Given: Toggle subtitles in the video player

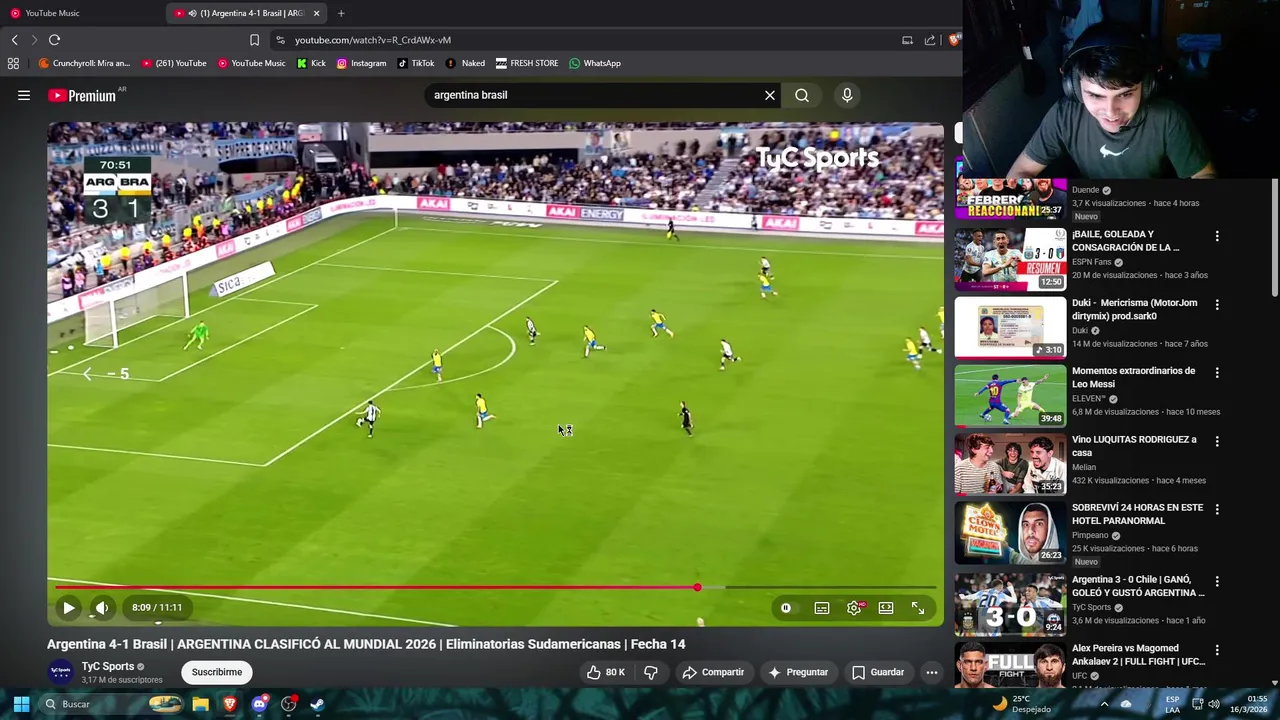Looking at the screenshot, I should coord(821,607).
